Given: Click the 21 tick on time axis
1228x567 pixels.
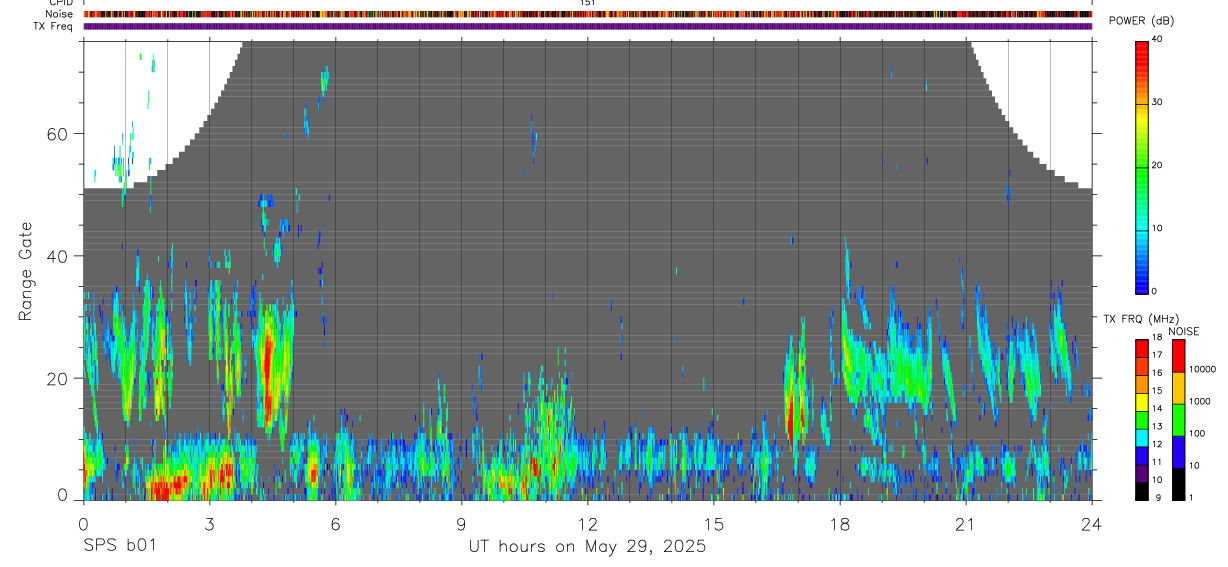Looking at the screenshot, I should point(966,523).
